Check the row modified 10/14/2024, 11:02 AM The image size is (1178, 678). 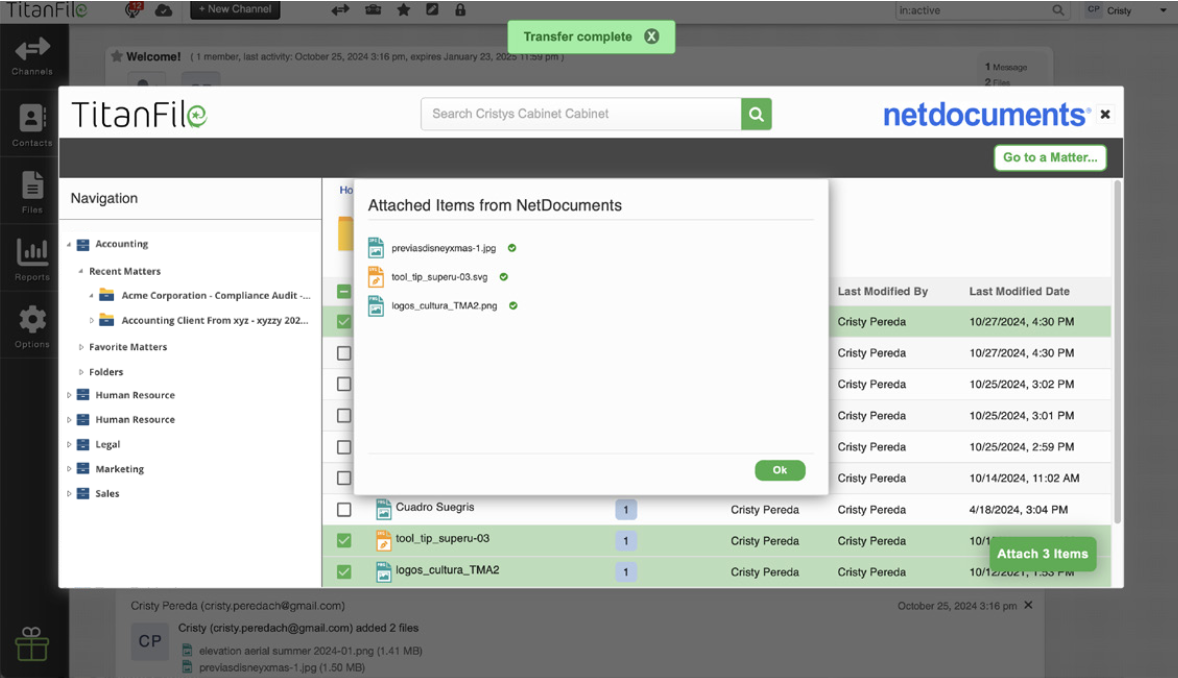click(344, 478)
